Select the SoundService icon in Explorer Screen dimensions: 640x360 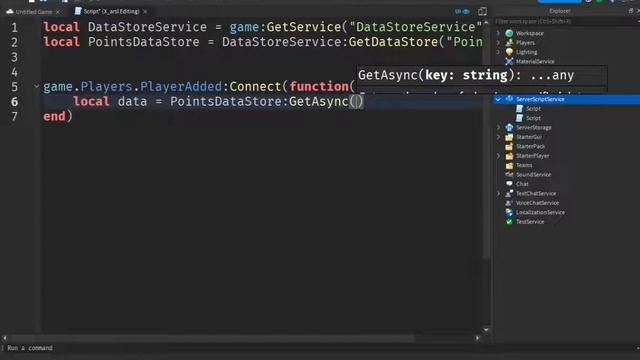(x=509, y=174)
